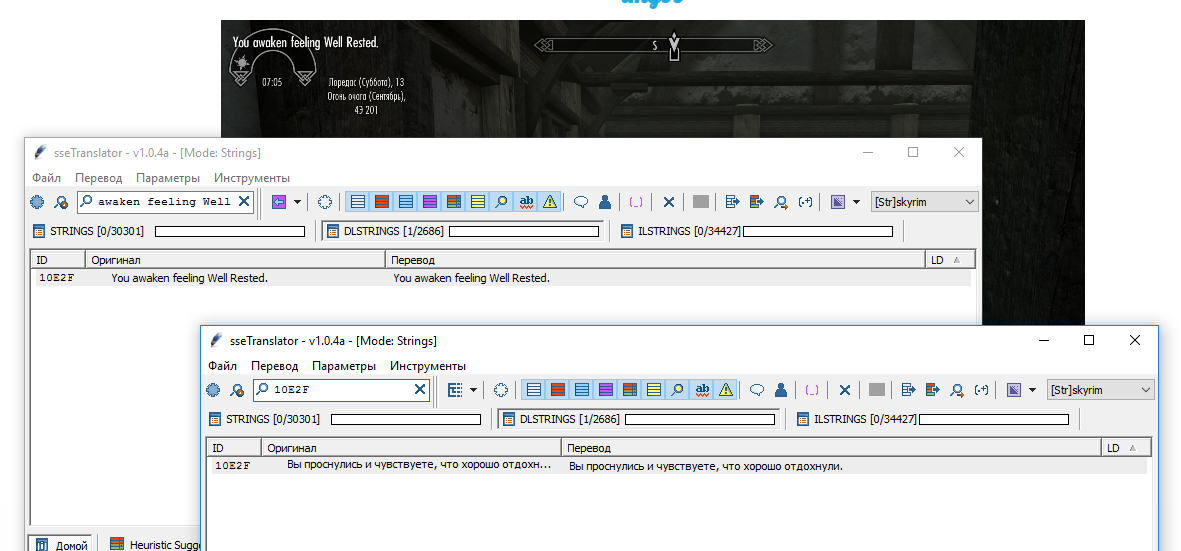Click blue gear icon in rear window toolbar
Image resolution: width=1181 pixels, height=551 pixels.
tap(38, 202)
